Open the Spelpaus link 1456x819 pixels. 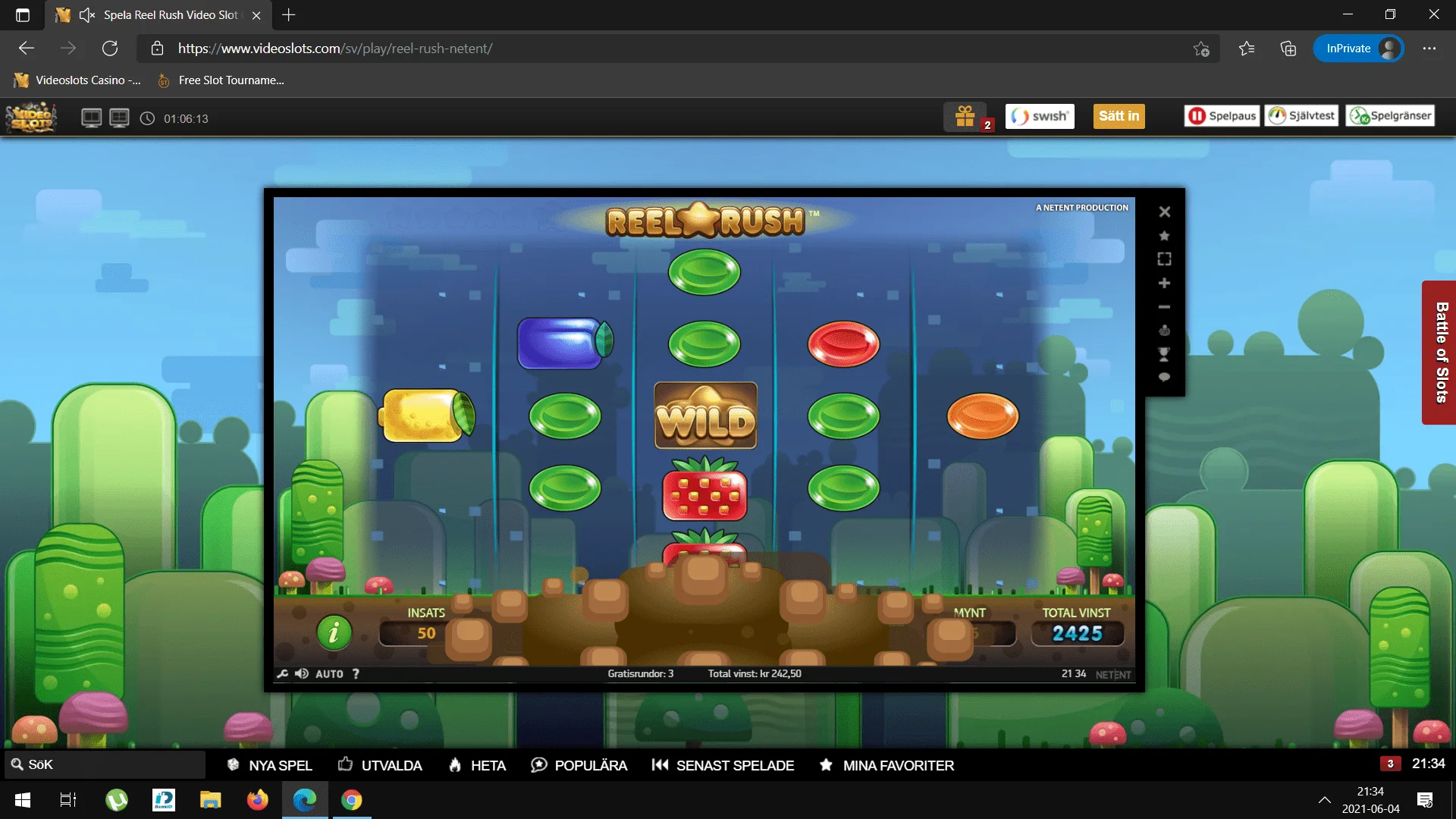[x=1222, y=116]
